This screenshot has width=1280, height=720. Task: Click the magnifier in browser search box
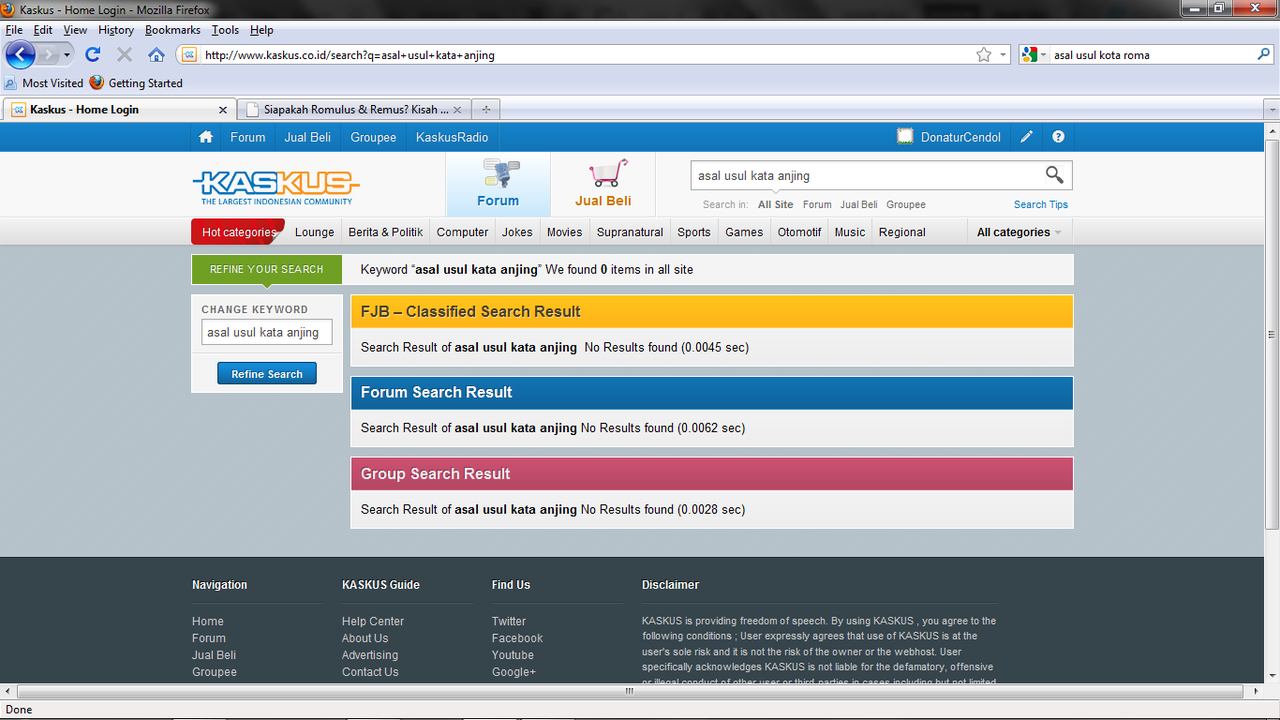[x=1264, y=55]
